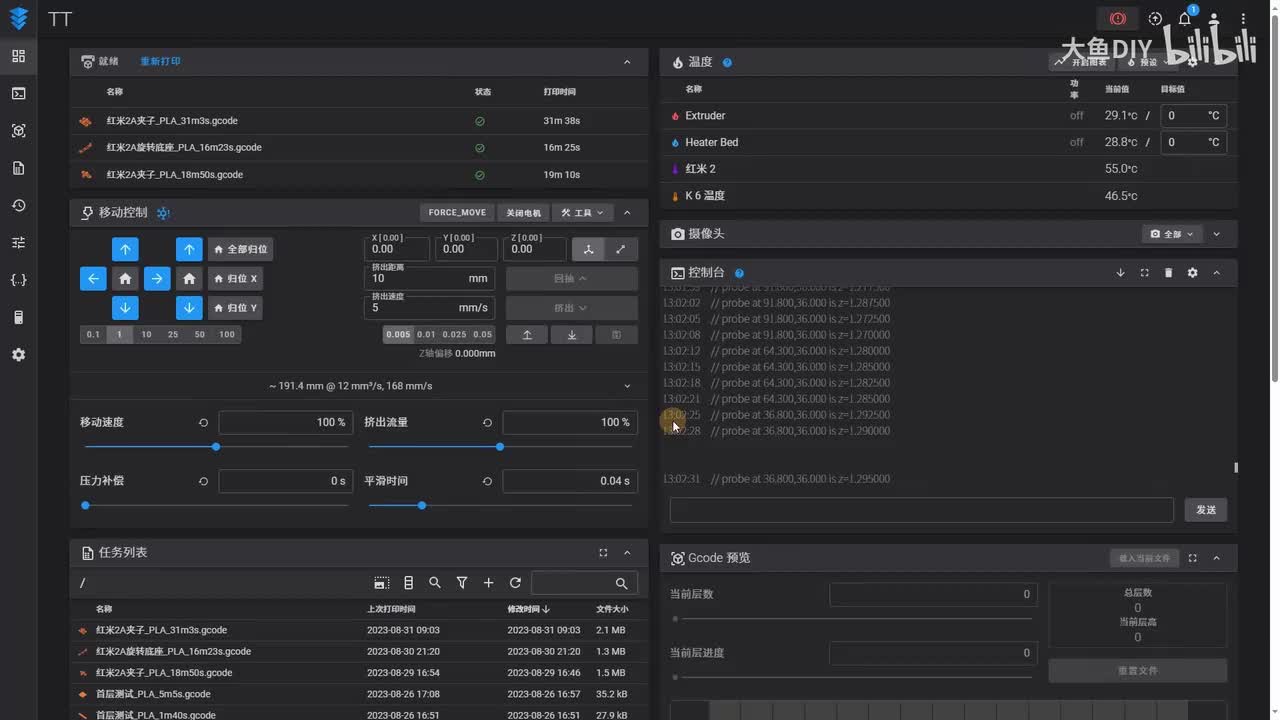Refresh the job list
Screen dimensions: 1280x720
click(x=515, y=583)
